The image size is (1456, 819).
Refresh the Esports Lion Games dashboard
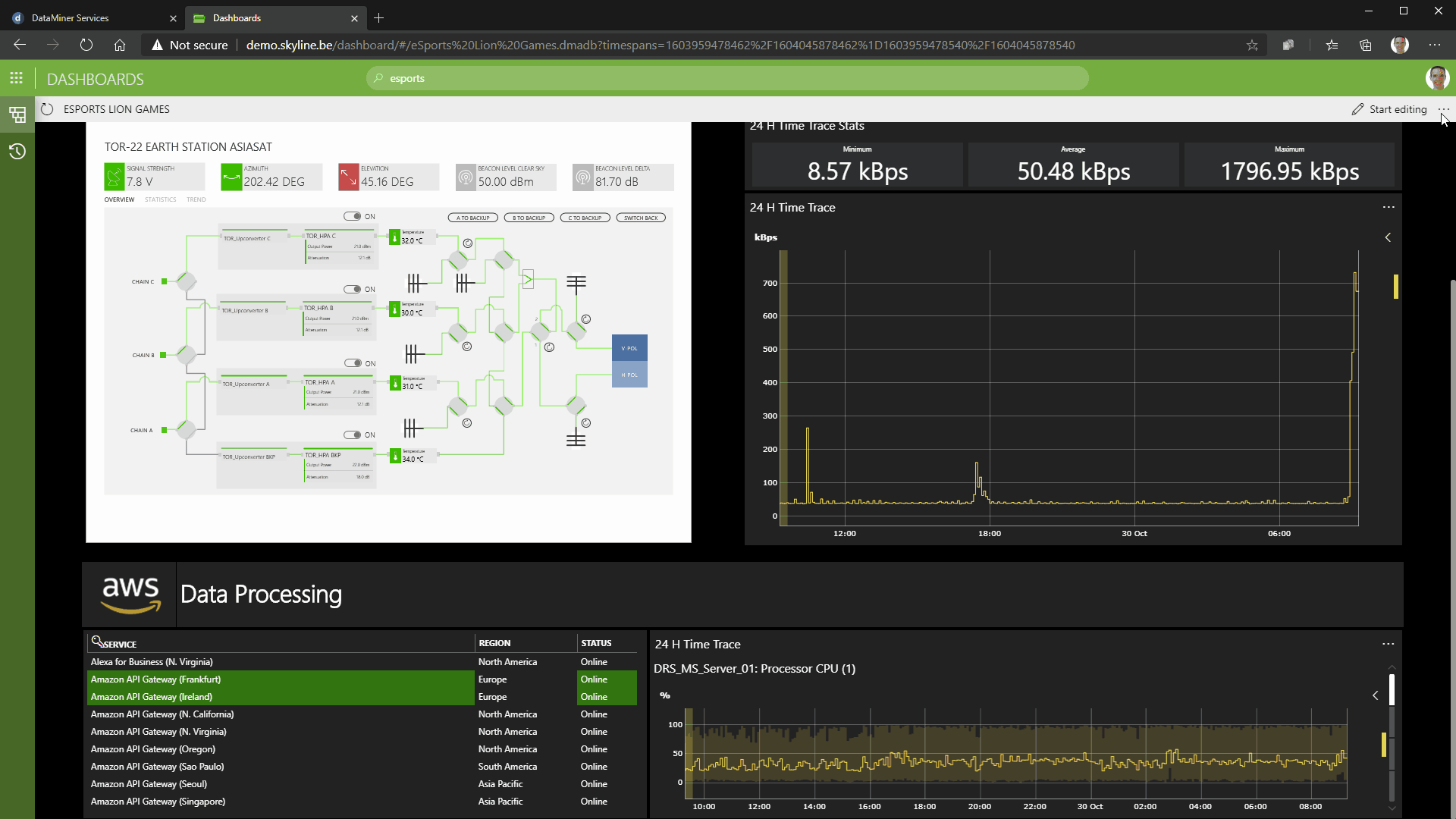47,109
